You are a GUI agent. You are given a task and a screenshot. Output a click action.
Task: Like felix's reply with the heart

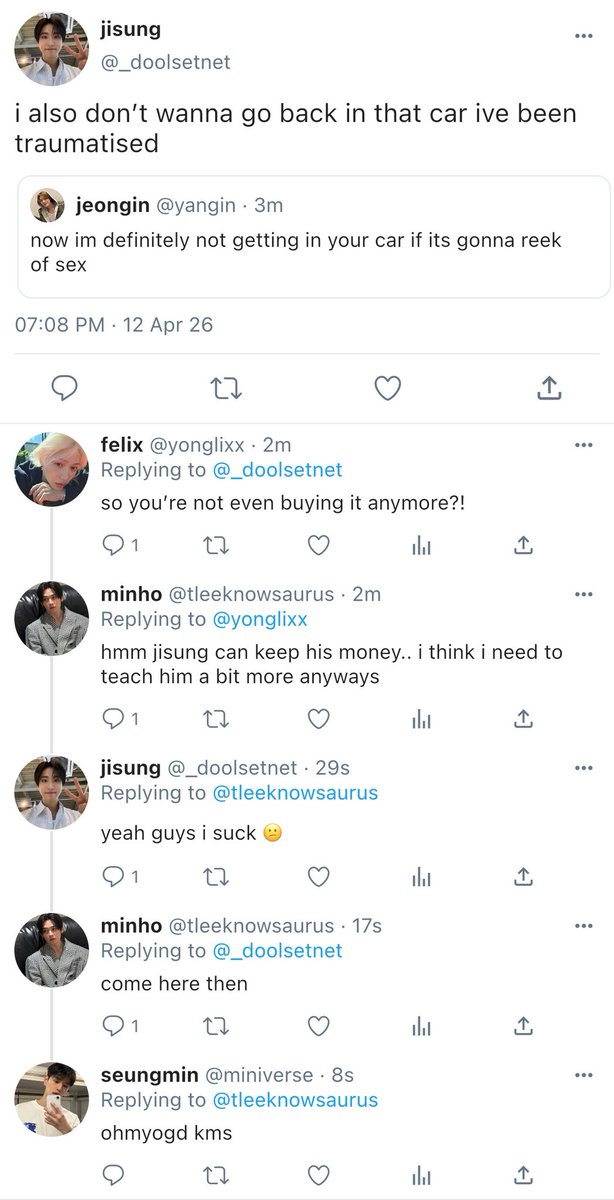[x=318, y=546]
